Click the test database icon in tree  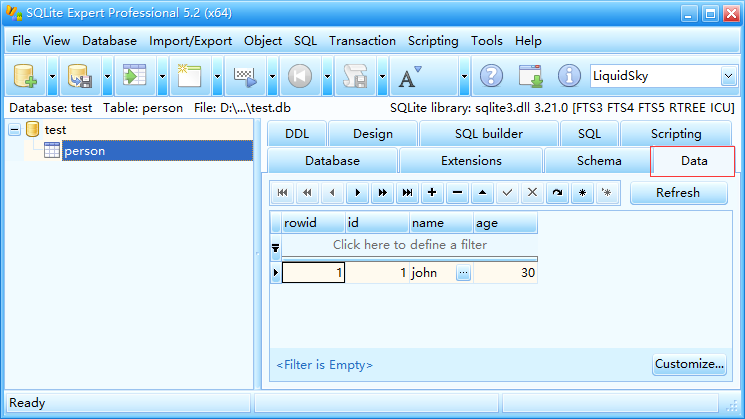point(32,129)
